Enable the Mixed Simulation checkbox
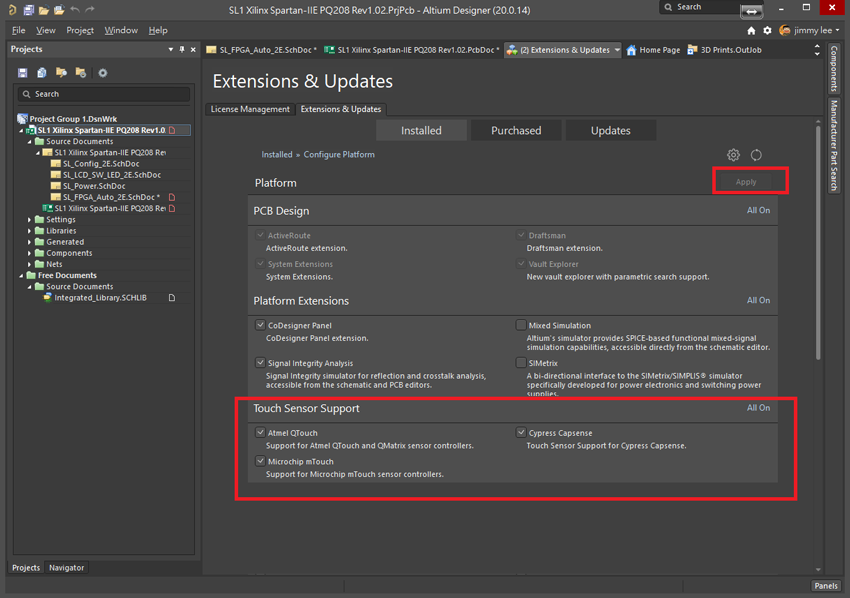This screenshot has width=850, height=598. click(521, 325)
